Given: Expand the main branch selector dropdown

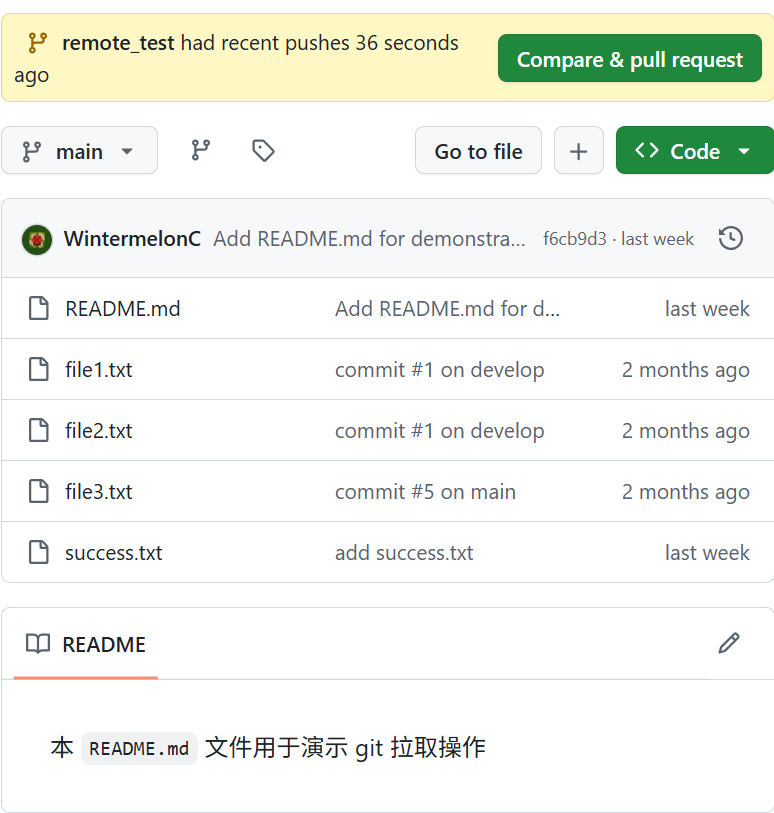Looking at the screenshot, I should (x=80, y=151).
